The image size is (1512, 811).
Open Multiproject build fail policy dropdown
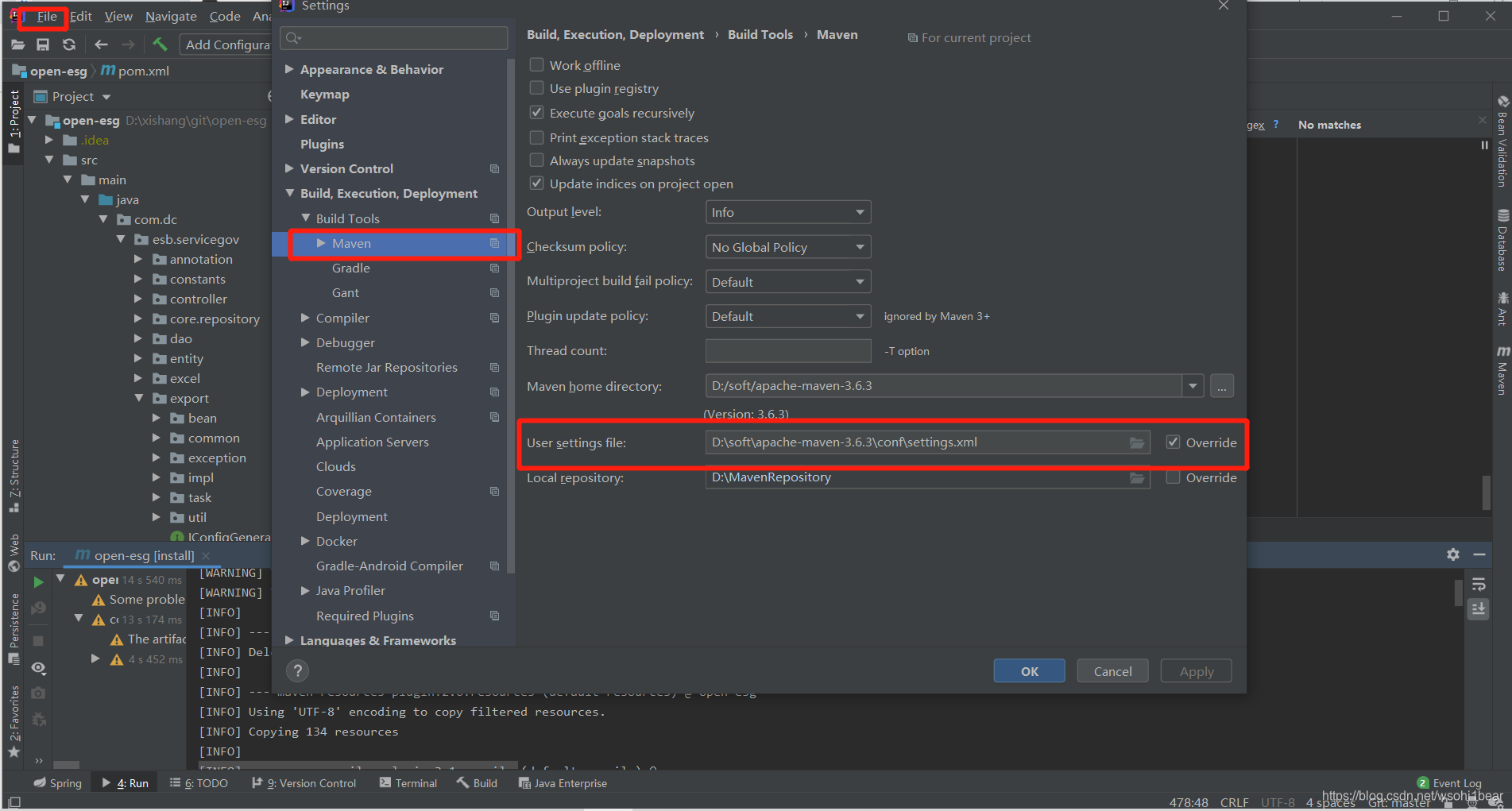(788, 282)
